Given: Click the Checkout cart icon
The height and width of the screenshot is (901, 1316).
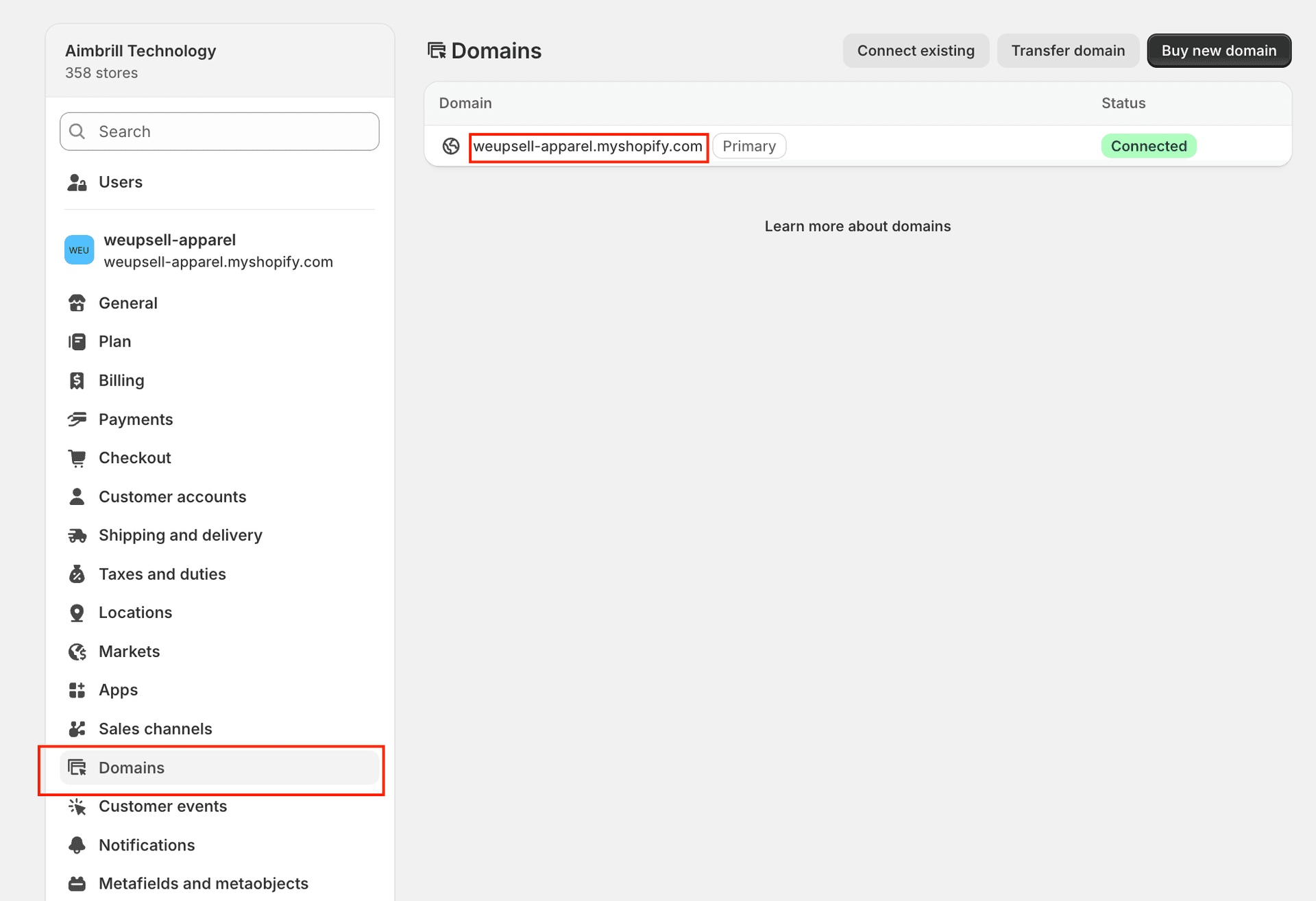Looking at the screenshot, I should (77, 458).
